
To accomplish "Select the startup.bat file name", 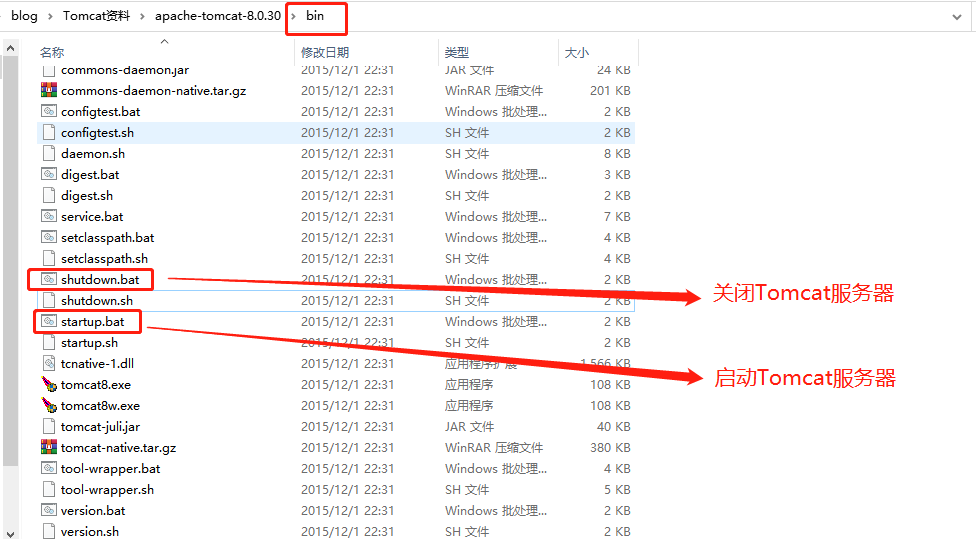I will click(x=93, y=321).
